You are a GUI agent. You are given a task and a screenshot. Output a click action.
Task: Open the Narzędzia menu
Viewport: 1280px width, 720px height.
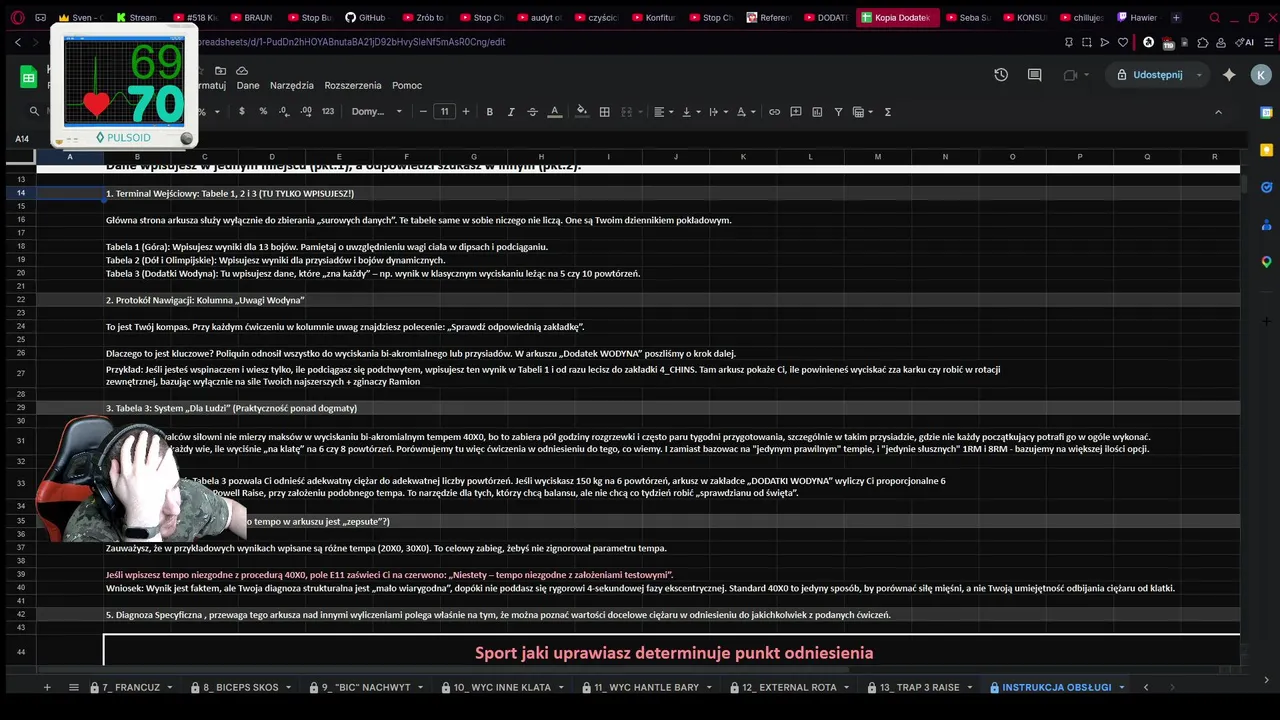point(292,85)
